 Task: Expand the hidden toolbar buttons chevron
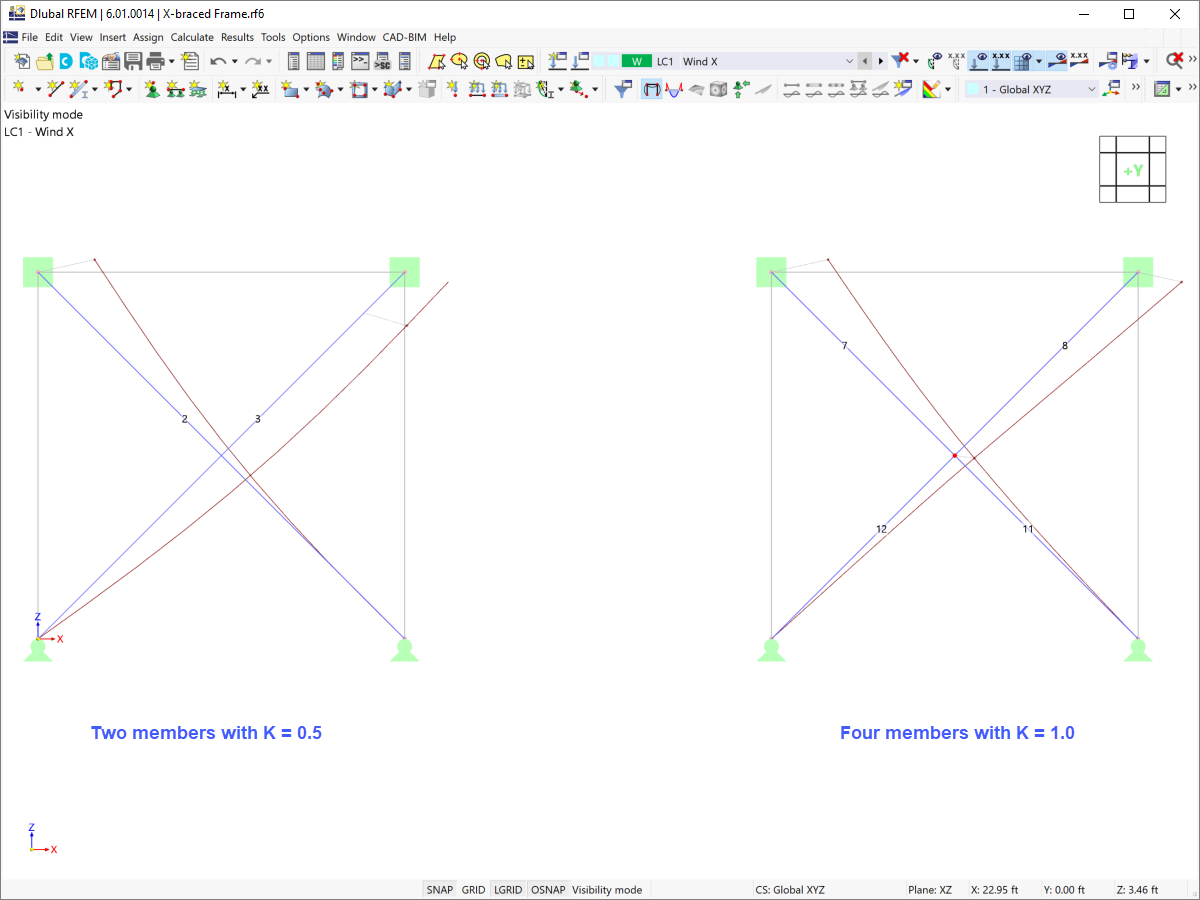click(1135, 89)
